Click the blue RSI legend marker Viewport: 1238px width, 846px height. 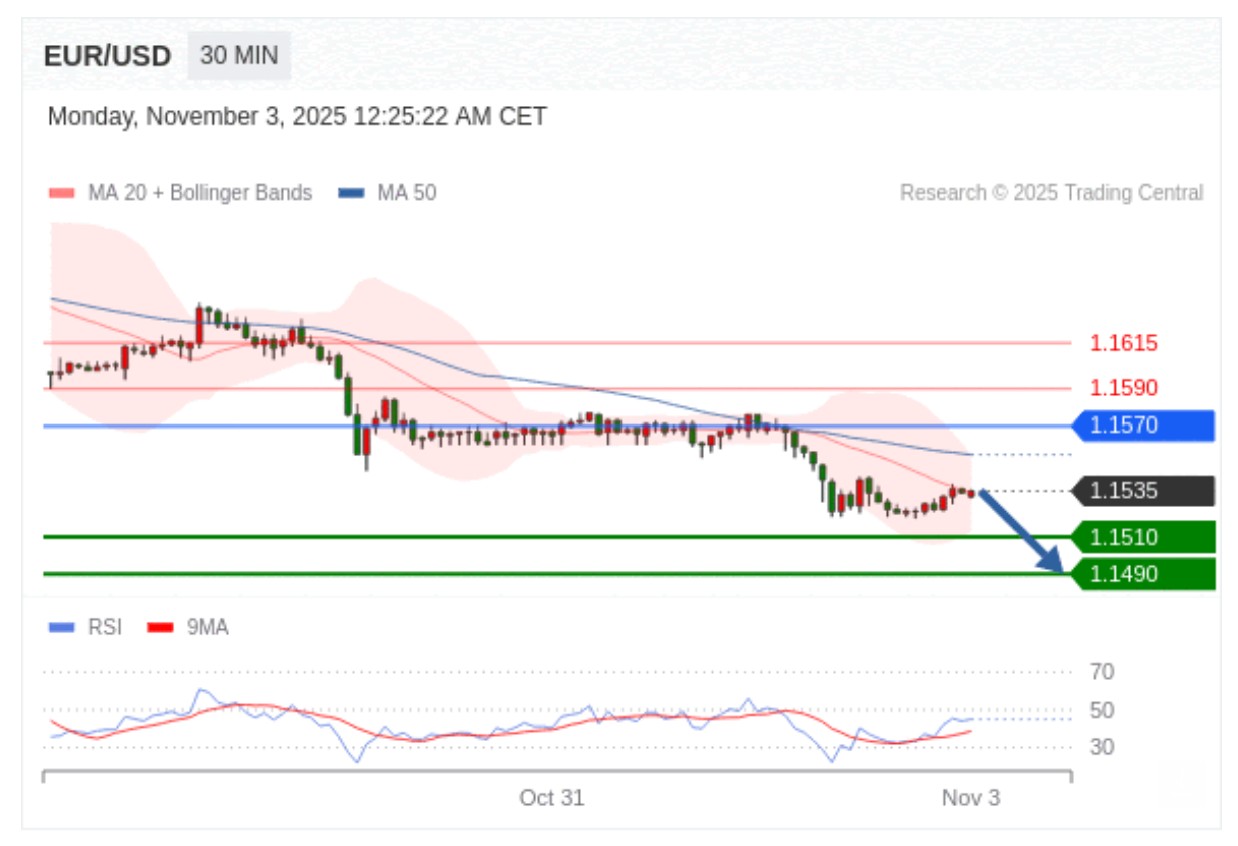61,628
